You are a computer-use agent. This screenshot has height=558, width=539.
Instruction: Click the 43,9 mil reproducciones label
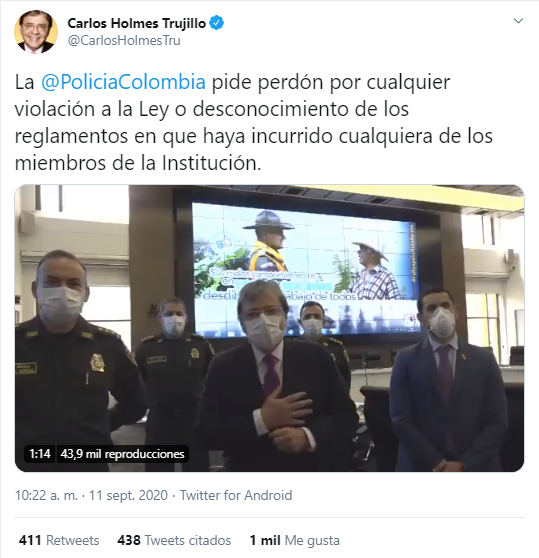tap(122, 454)
